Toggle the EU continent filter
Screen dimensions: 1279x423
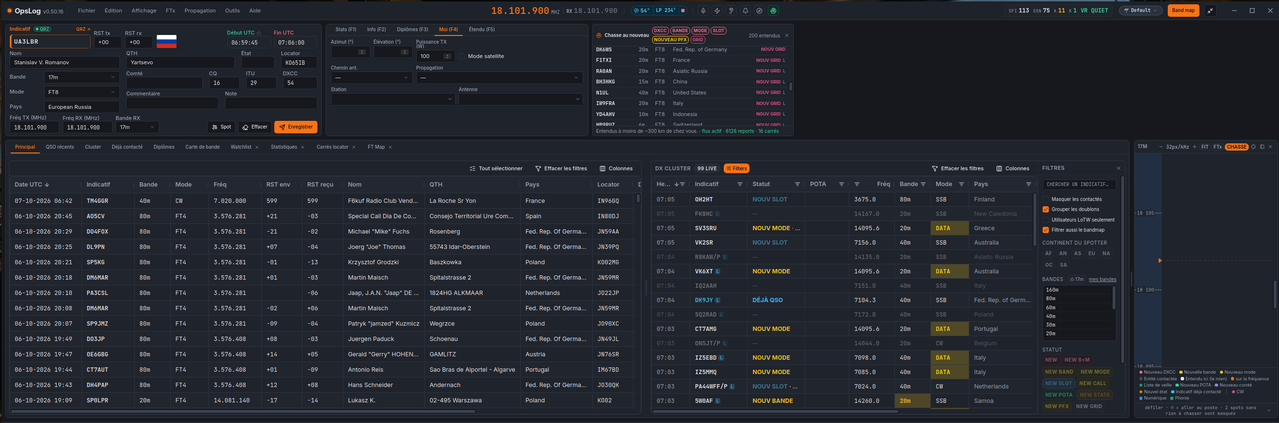1091,253
